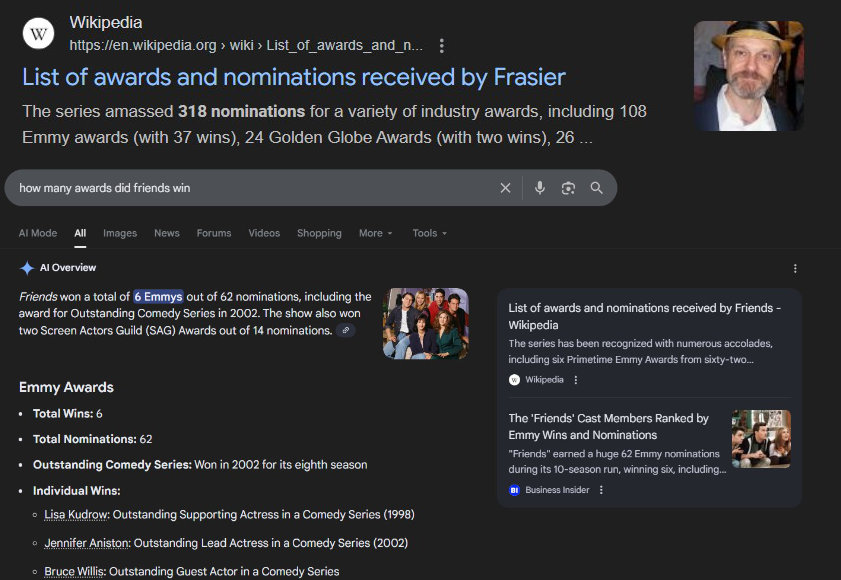Open the Business Insider article thumbnail

tap(761, 439)
